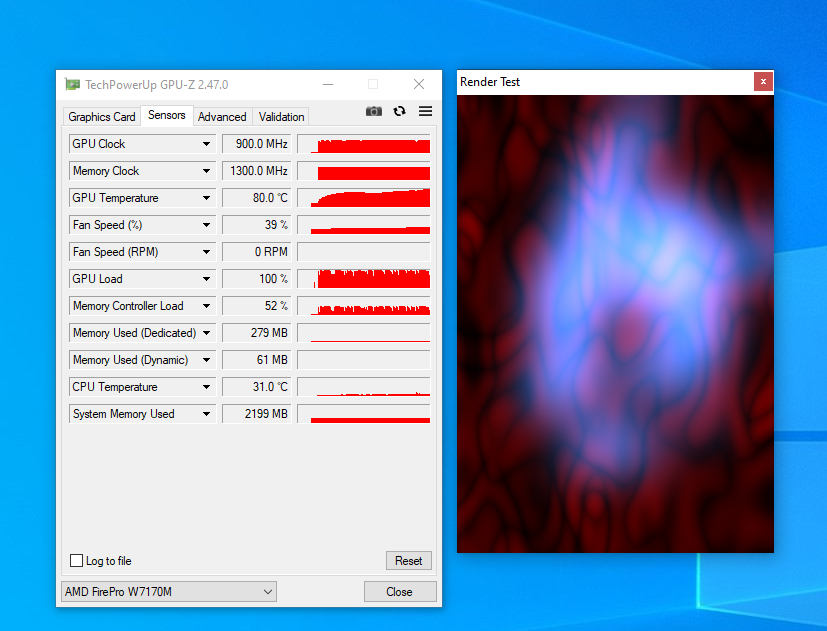This screenshot has height=631, width=827.
Task: Click the GPU-Z logo in the title bar
Action: [x=71, y=84]
